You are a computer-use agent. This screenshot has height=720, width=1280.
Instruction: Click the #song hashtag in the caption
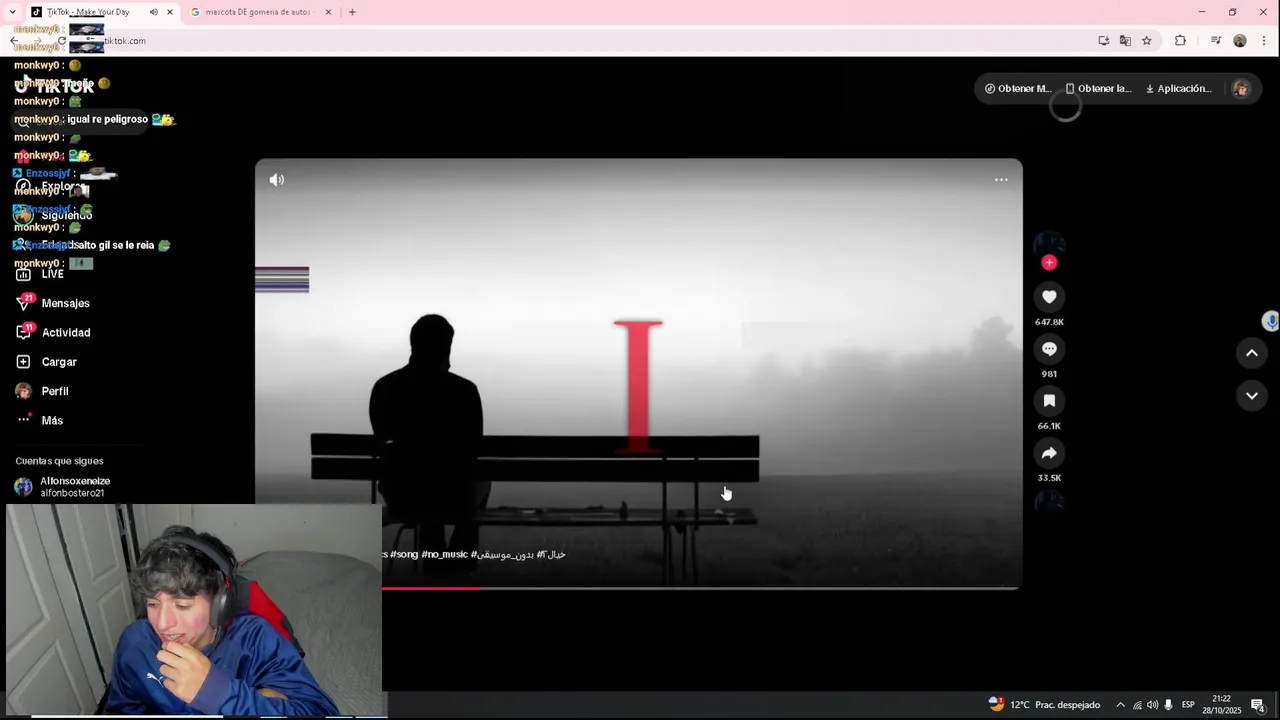coord(404,554)
